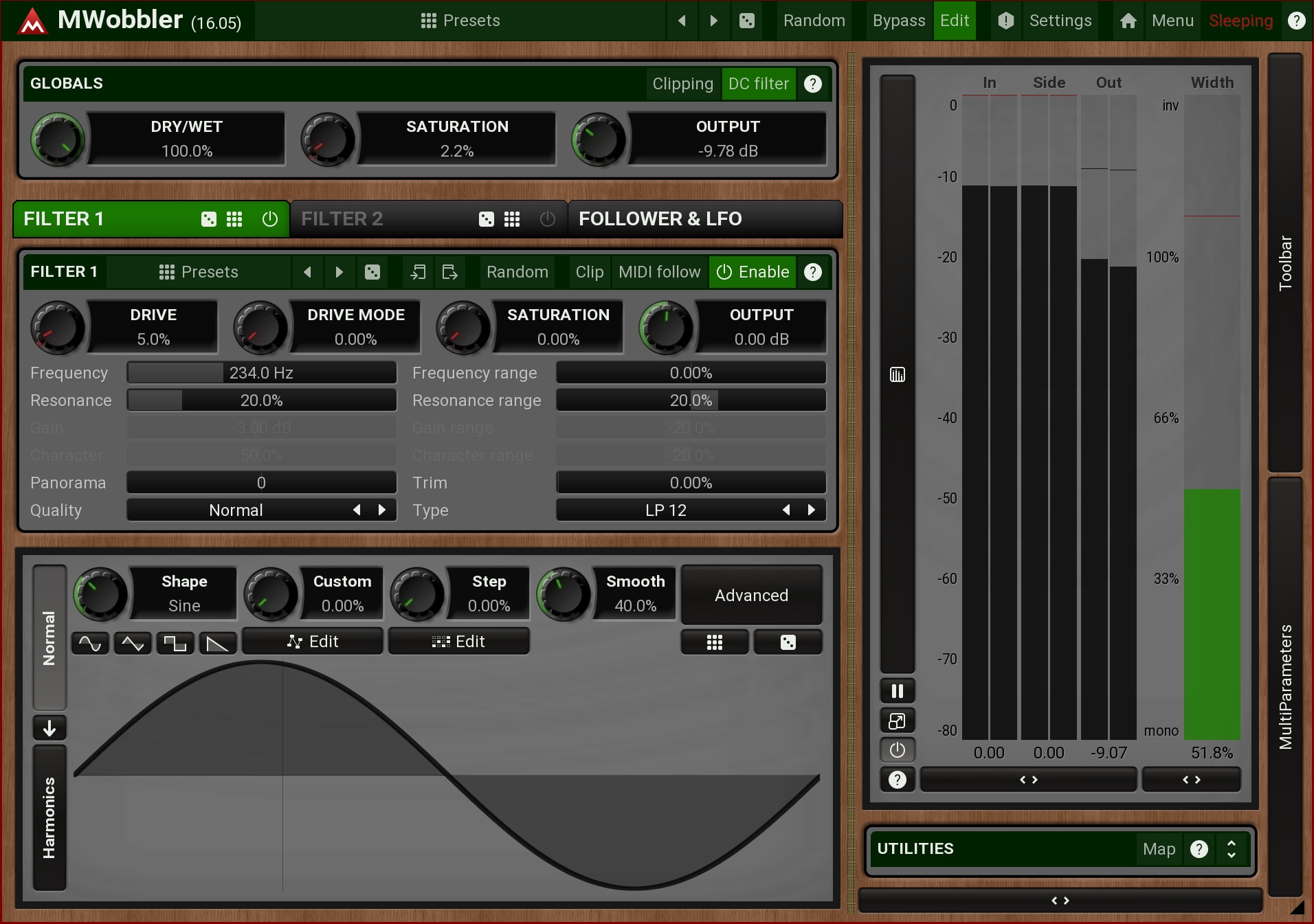Click the meter settings icon on vertical bar
The height and width of the screenshot is (924, 1314).
[898, 374]
